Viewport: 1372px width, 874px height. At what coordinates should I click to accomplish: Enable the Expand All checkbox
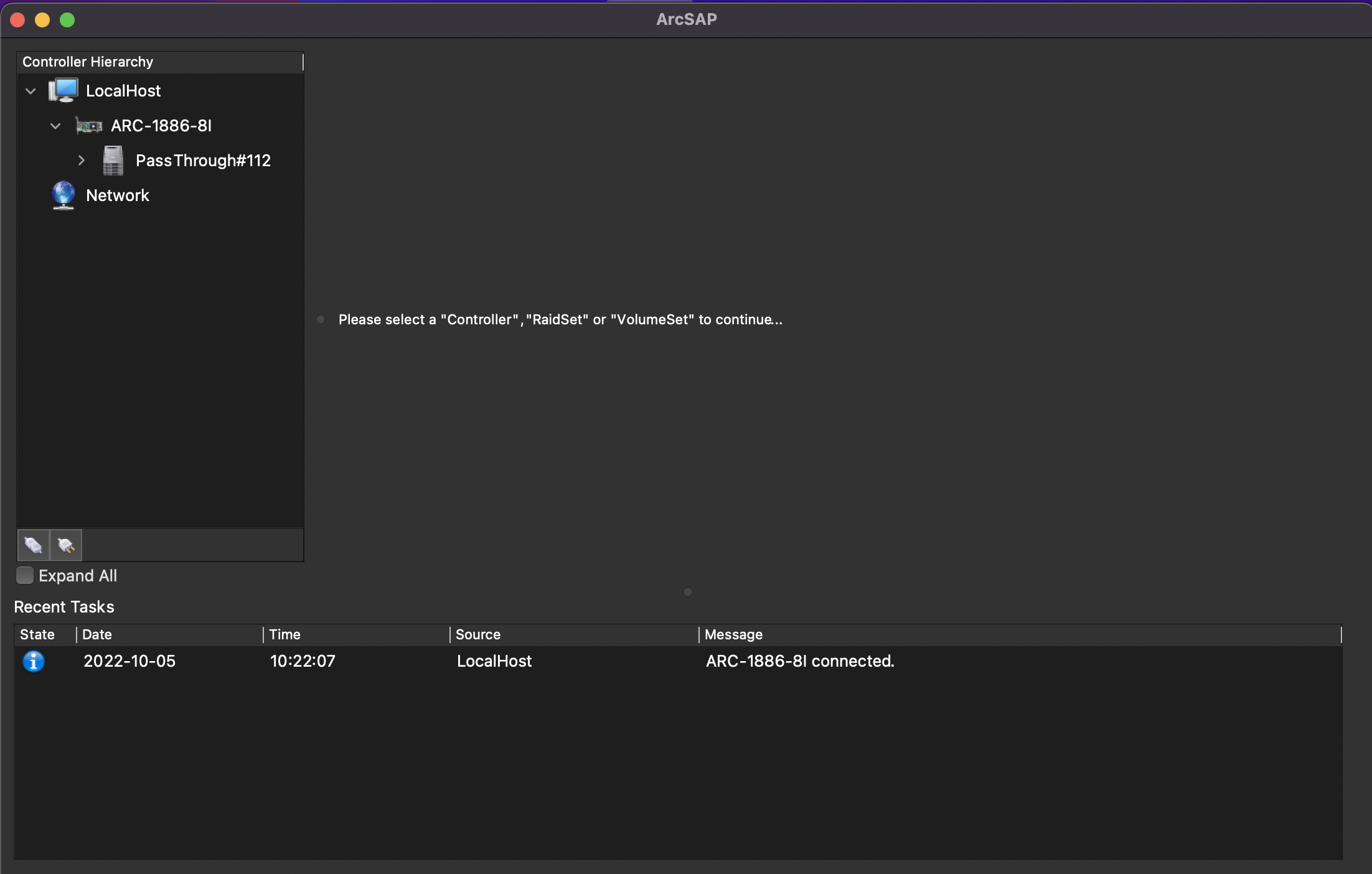[x=25, y=575]
